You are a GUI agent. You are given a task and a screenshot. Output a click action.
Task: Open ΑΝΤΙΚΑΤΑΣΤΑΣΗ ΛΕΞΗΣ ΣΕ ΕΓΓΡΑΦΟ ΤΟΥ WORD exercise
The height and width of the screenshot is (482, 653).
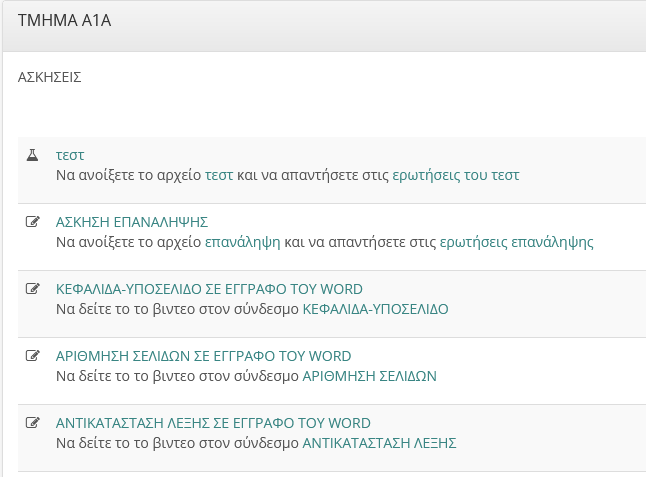click(x=213, y=423)
